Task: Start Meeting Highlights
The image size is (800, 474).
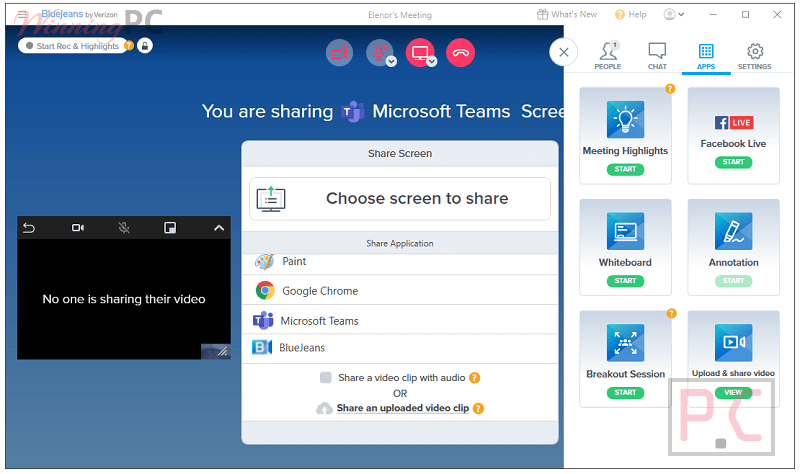Action: tap(626, 169)
